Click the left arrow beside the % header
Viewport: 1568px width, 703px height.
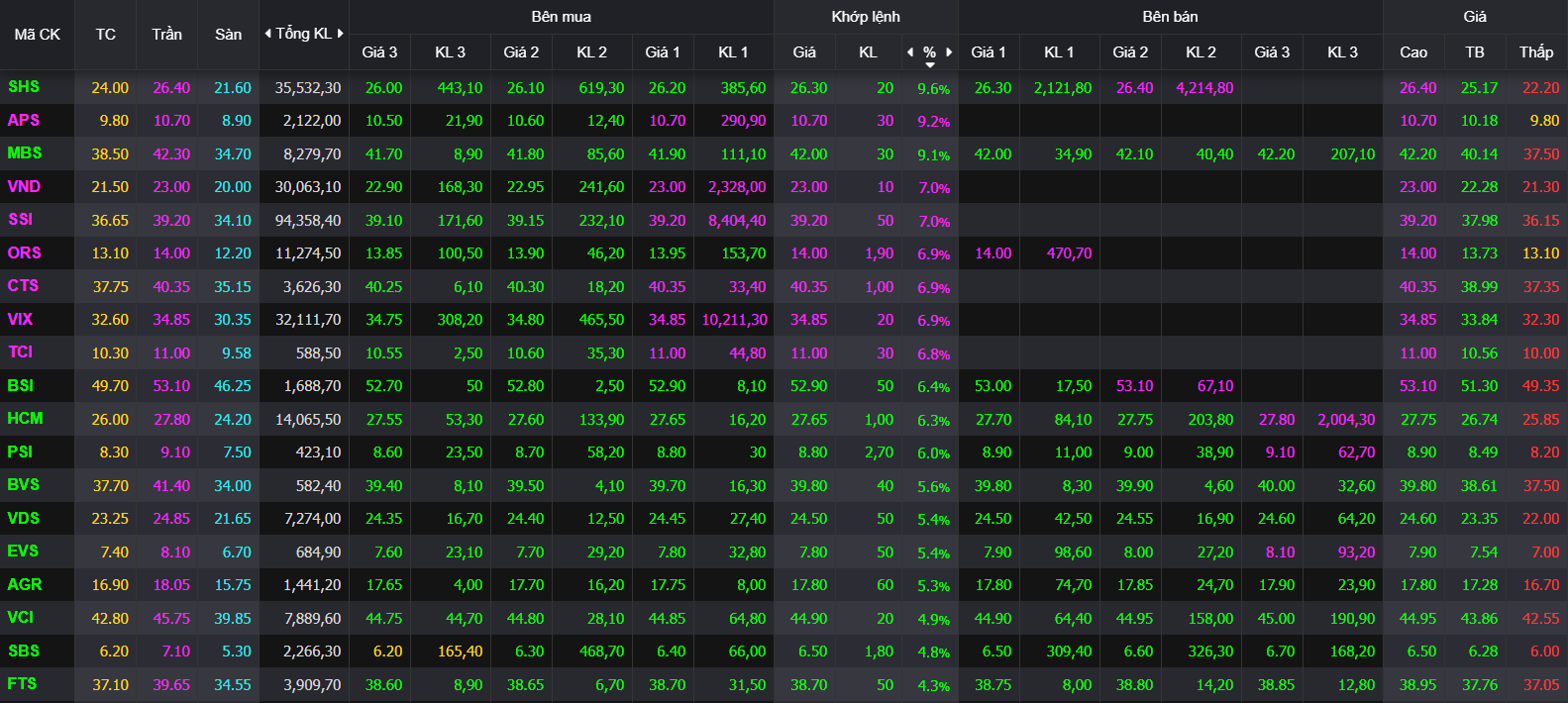[910, 52]
